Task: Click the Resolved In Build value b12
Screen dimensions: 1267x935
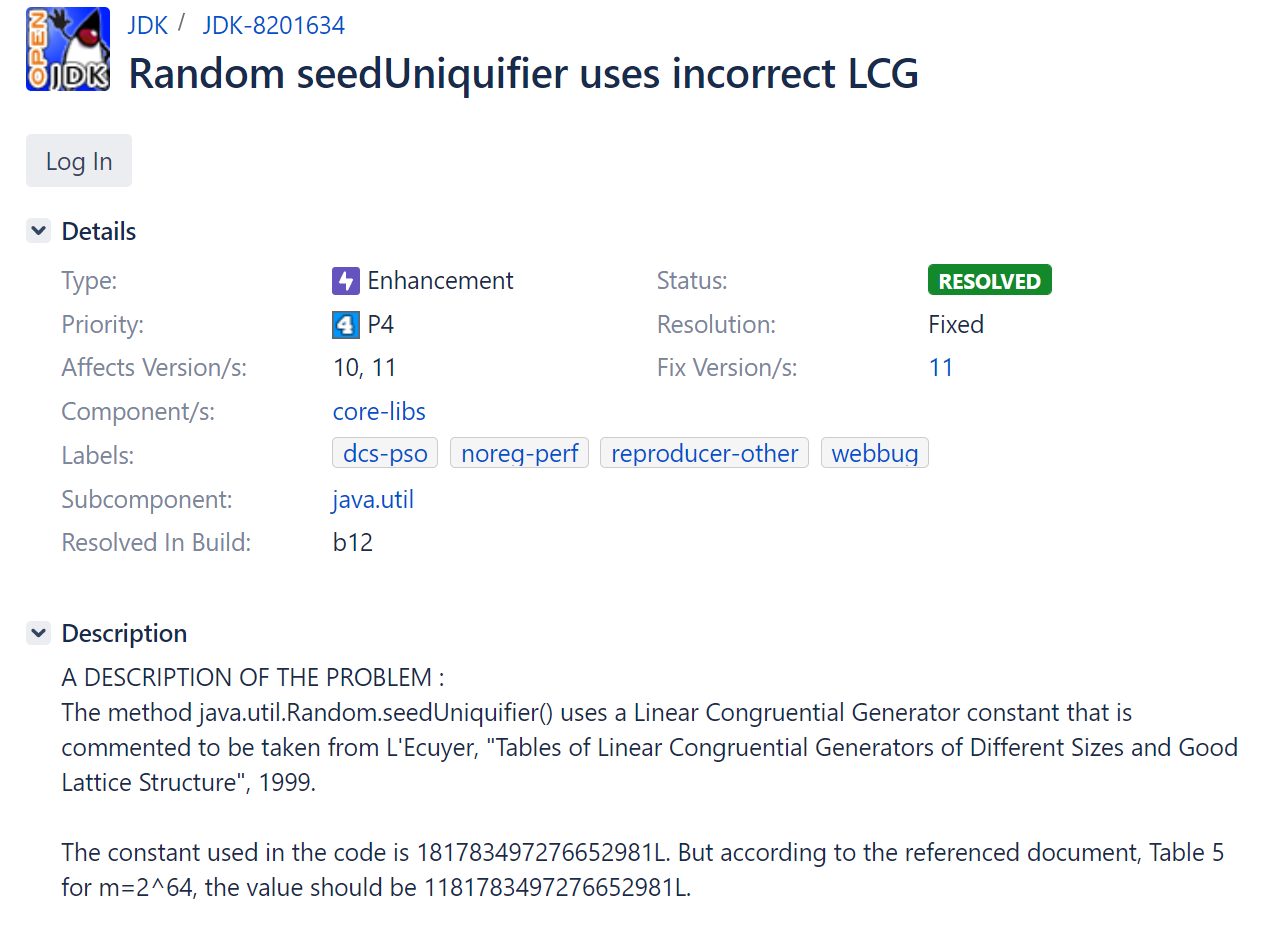Action: pyautogui.click(x=353, y=543)
